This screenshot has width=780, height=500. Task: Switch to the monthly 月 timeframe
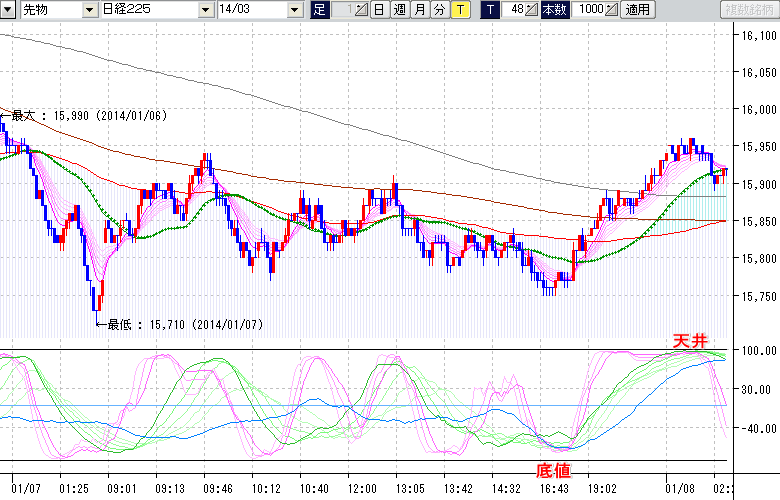[x=419, y=10]
